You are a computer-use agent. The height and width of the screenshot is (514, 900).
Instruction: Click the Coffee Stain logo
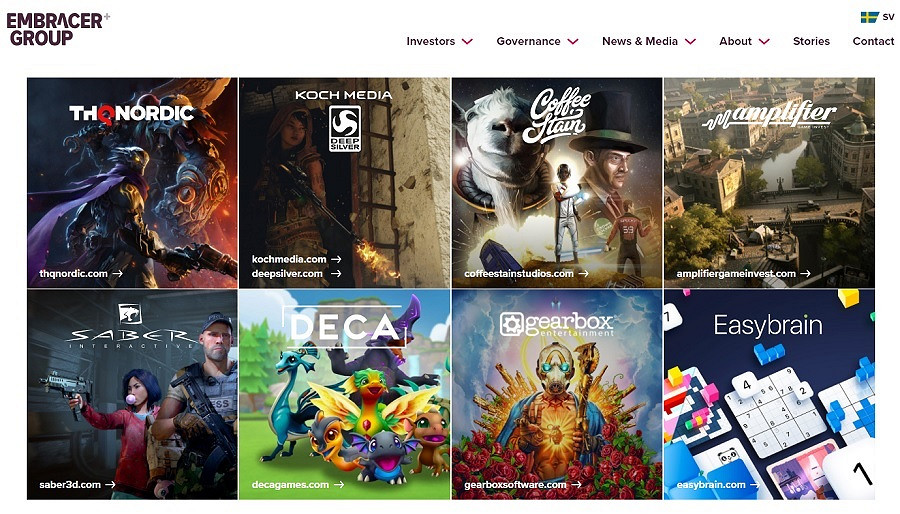[557, 115]
